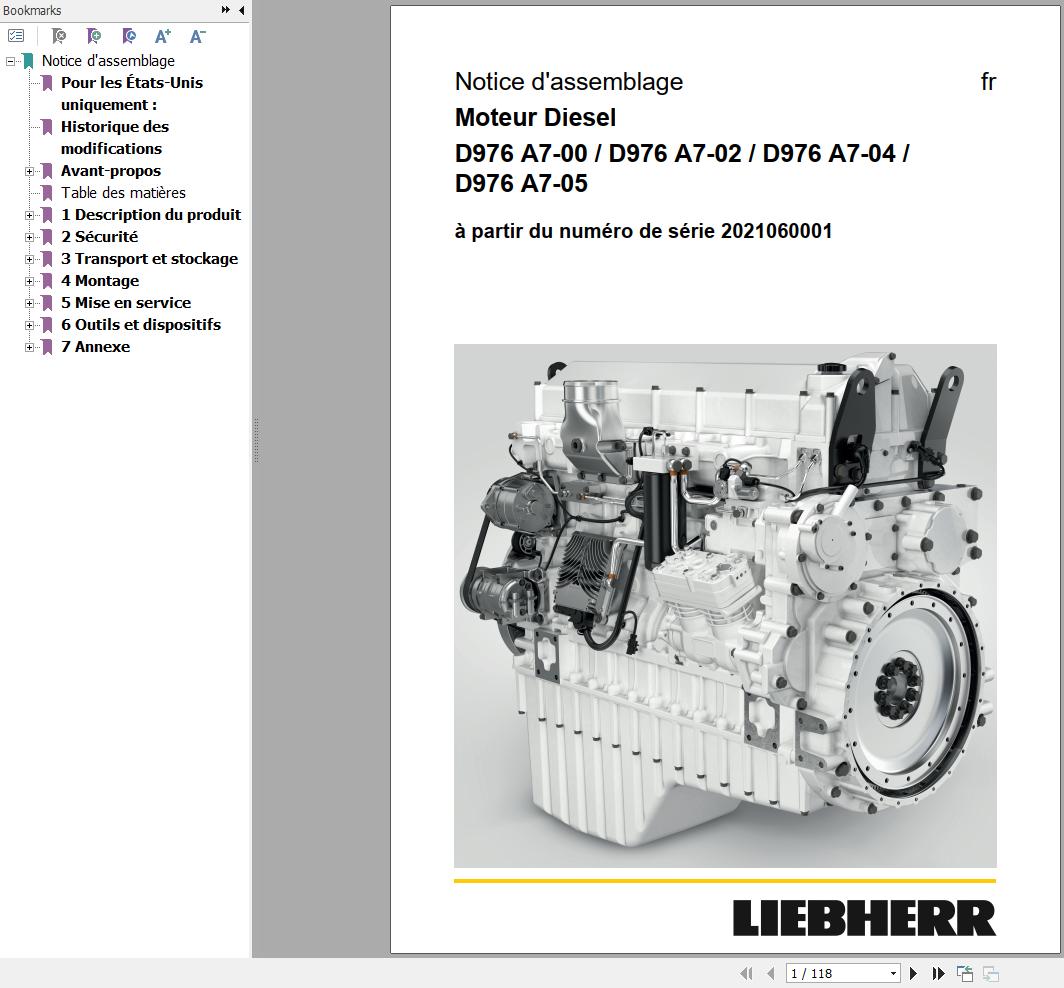This screenshot has width=1064, height=988.
Task: Click the double-arrow expand panel icon
Action: (226, 10)
